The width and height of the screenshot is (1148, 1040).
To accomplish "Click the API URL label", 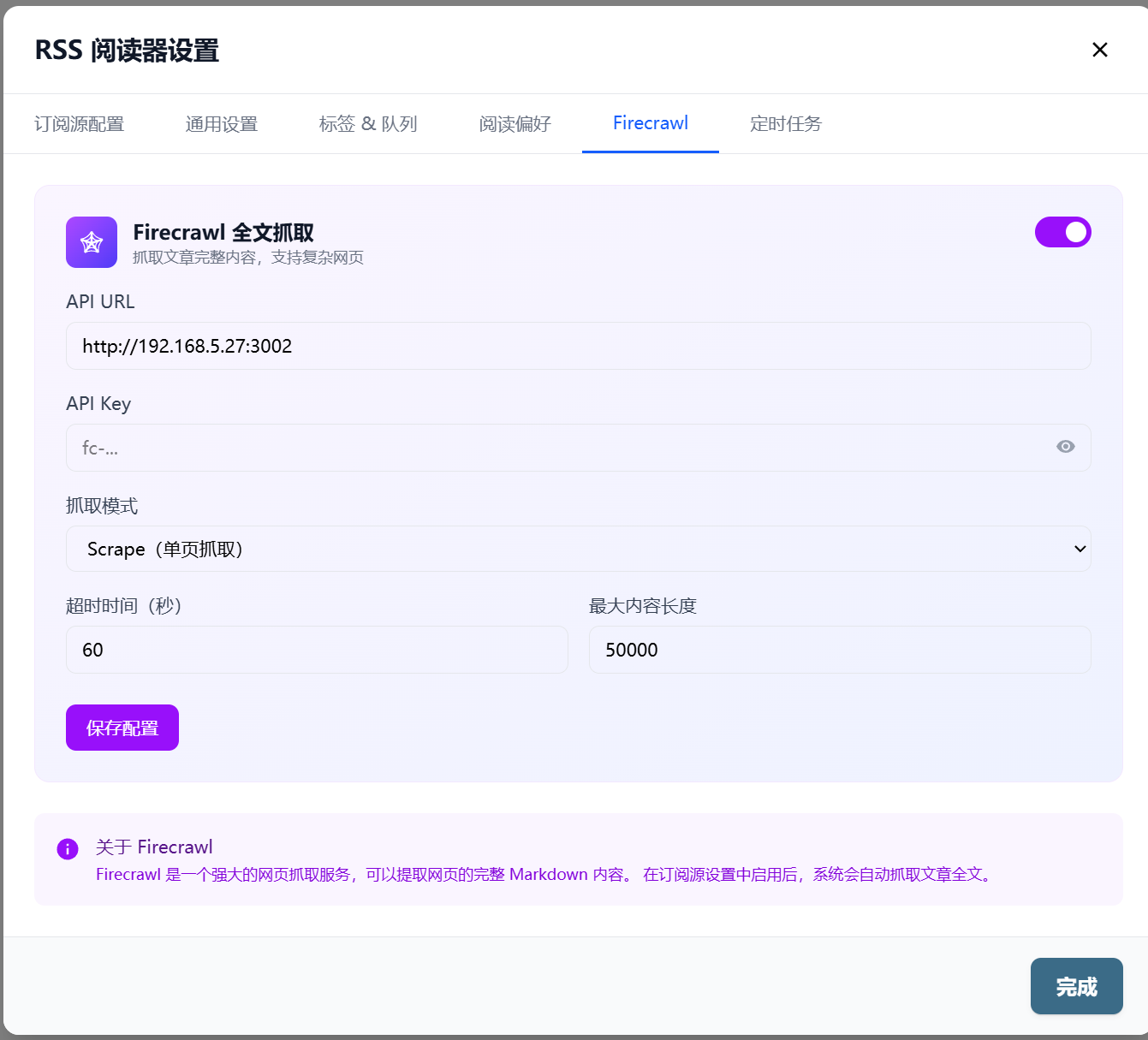I will pyautogui.click(x=100, y=301).
